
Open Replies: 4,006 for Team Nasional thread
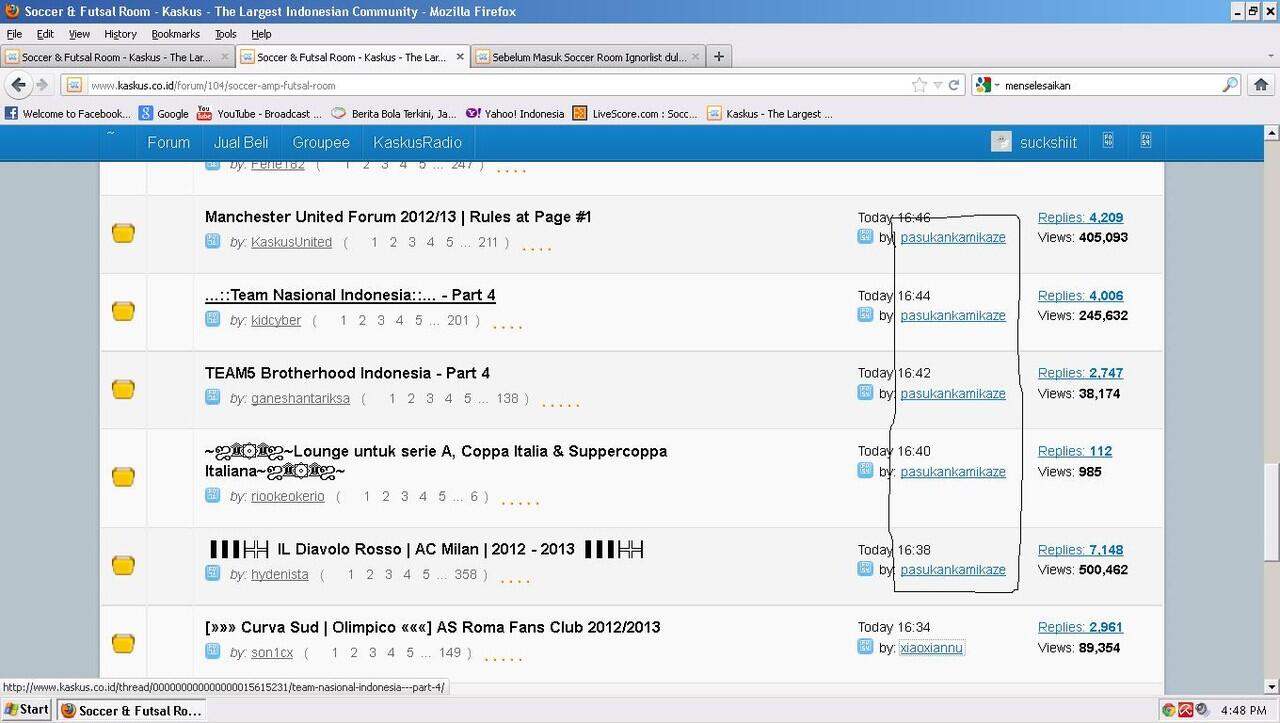1080,295
